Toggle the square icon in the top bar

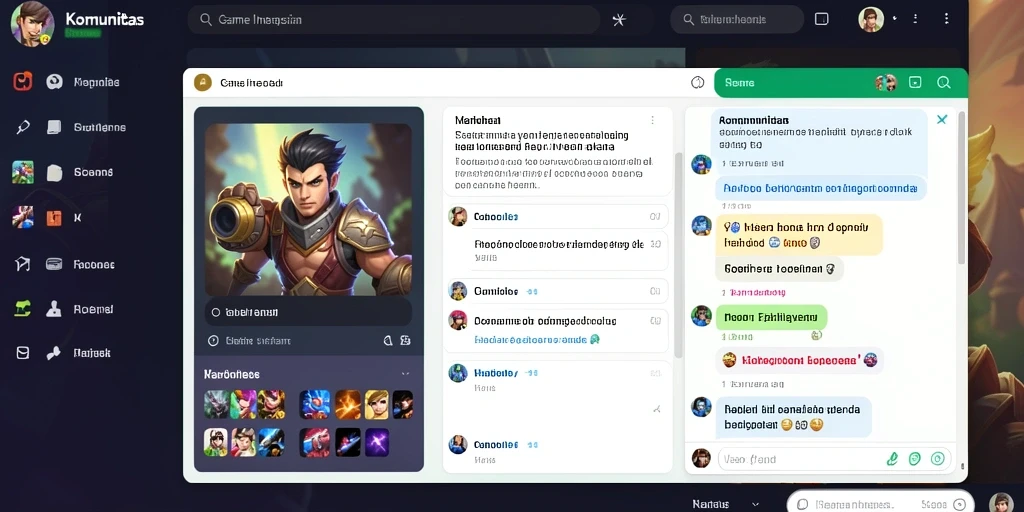tap(822, 19)
